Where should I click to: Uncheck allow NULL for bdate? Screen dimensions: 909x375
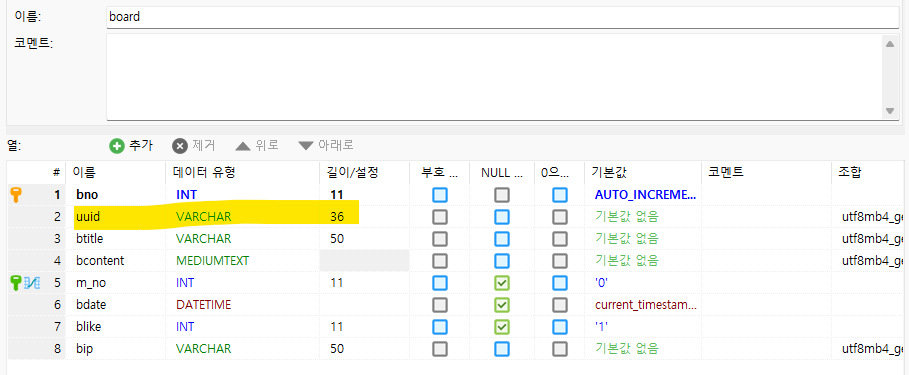click(502, 305)
